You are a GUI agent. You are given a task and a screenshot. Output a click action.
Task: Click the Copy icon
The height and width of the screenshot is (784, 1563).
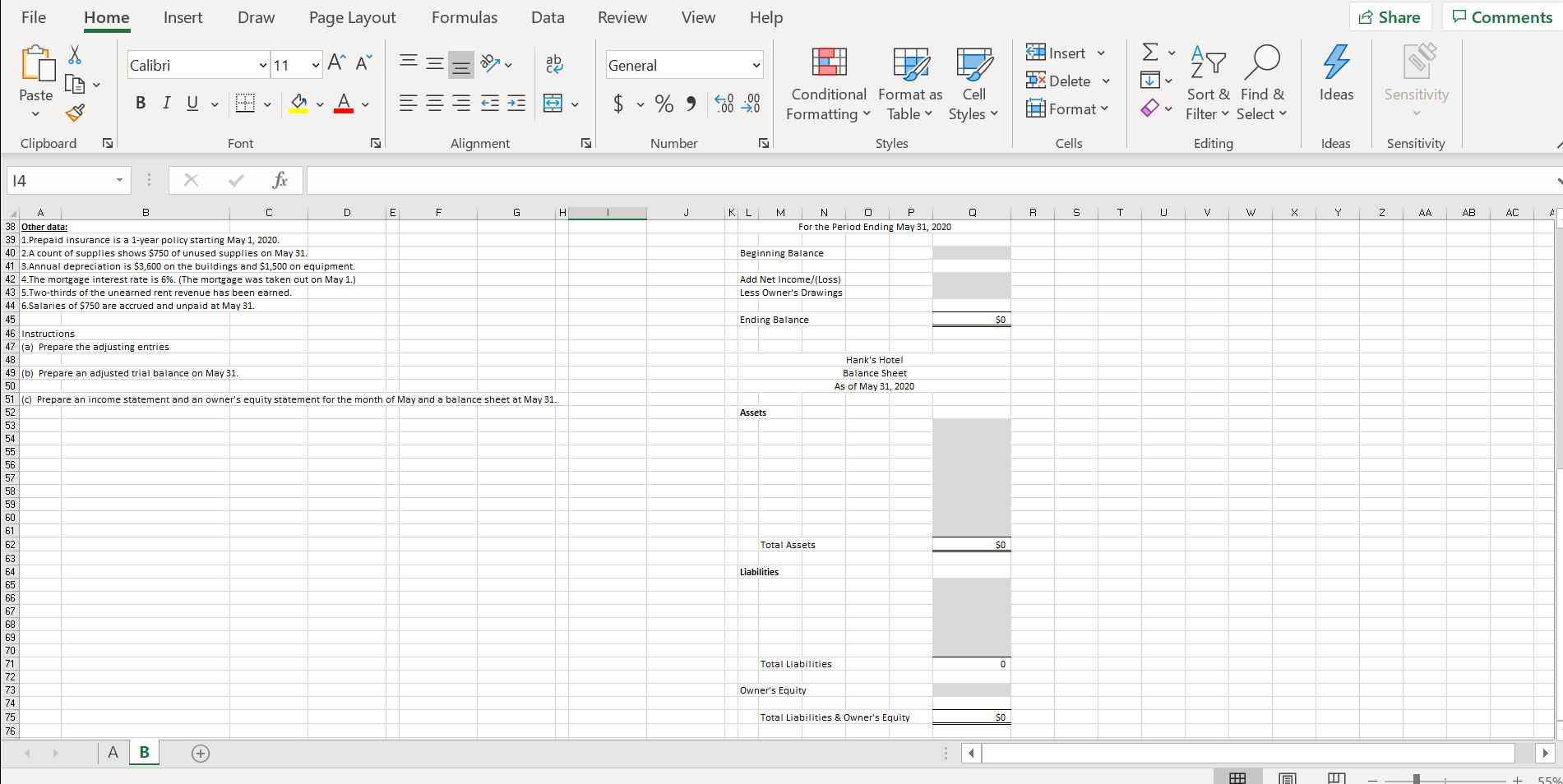pos(75,84)
